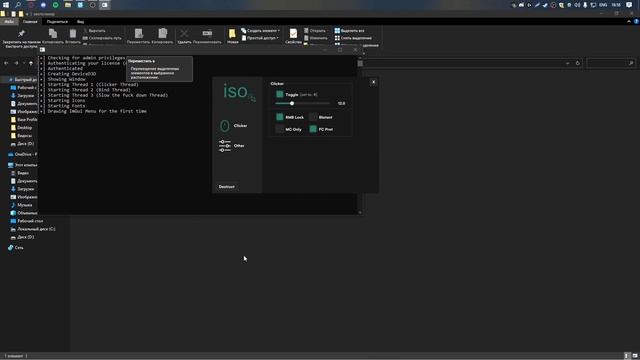Toggle the Blatant checkbox

coord(313,117)
